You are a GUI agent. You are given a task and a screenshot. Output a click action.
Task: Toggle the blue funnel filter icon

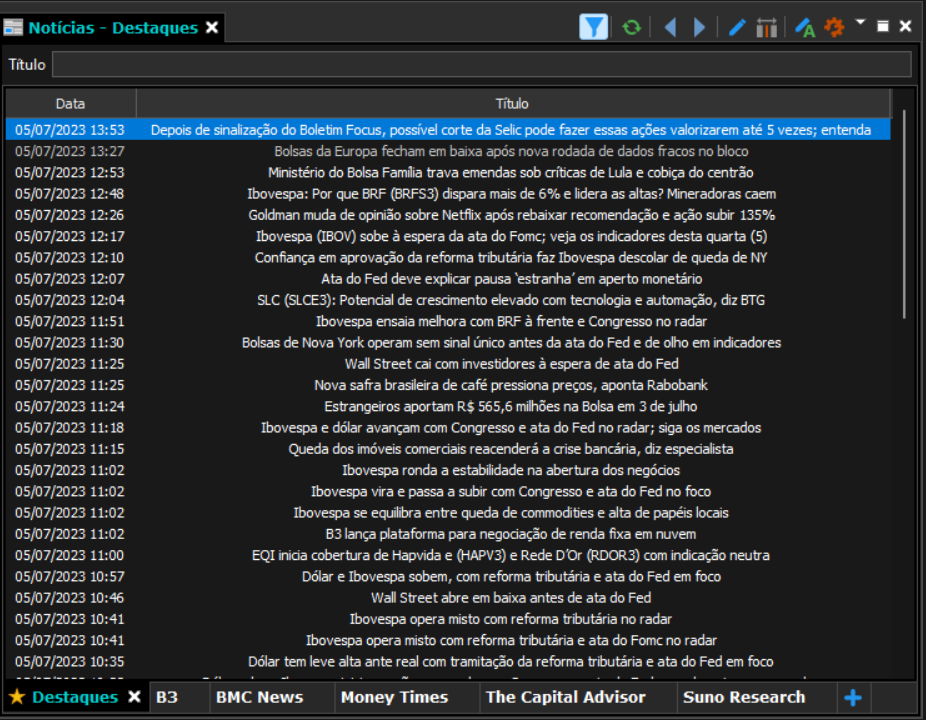[594, 27]
